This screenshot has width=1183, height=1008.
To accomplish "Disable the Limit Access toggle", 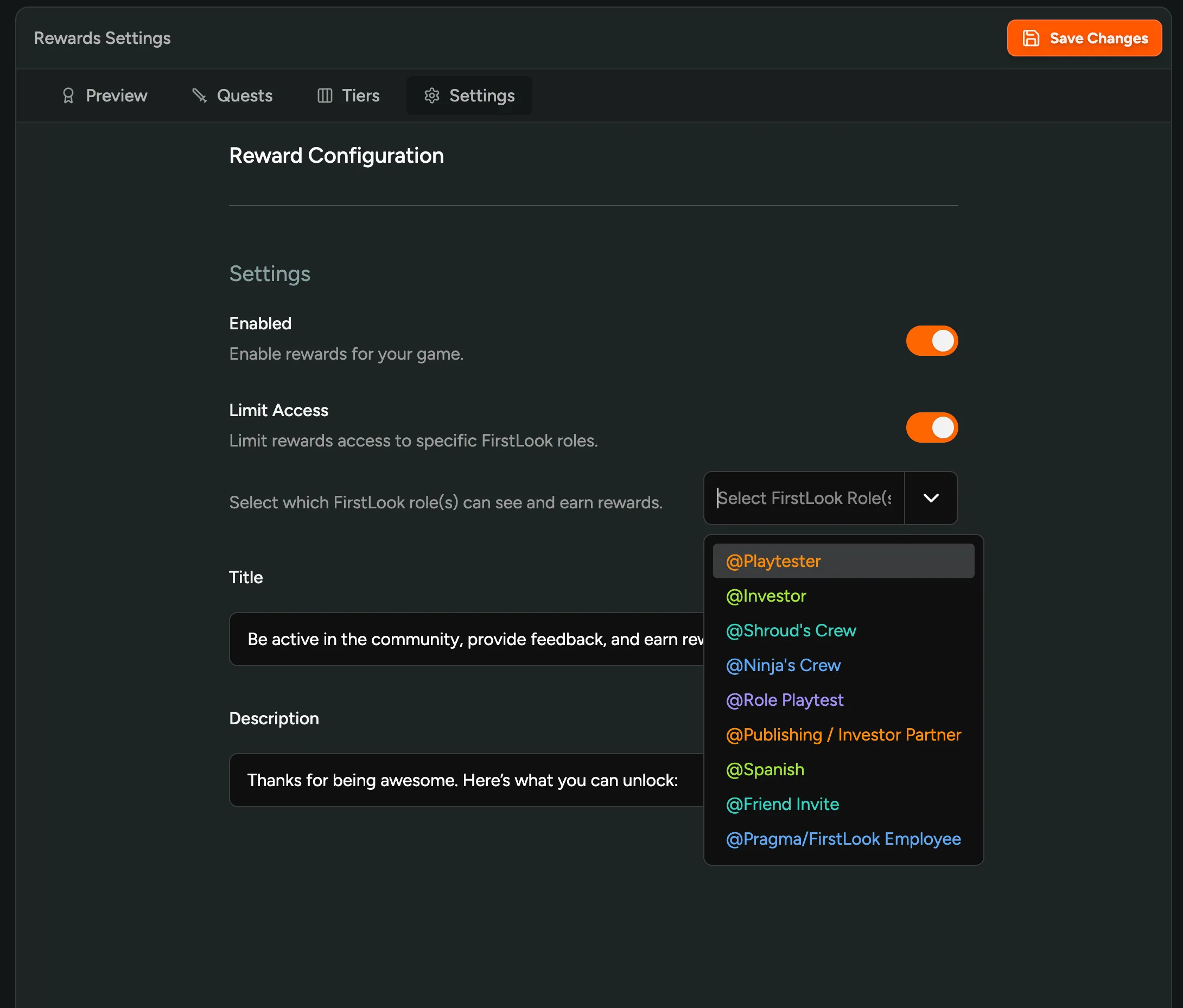I will tap(931, 428).
